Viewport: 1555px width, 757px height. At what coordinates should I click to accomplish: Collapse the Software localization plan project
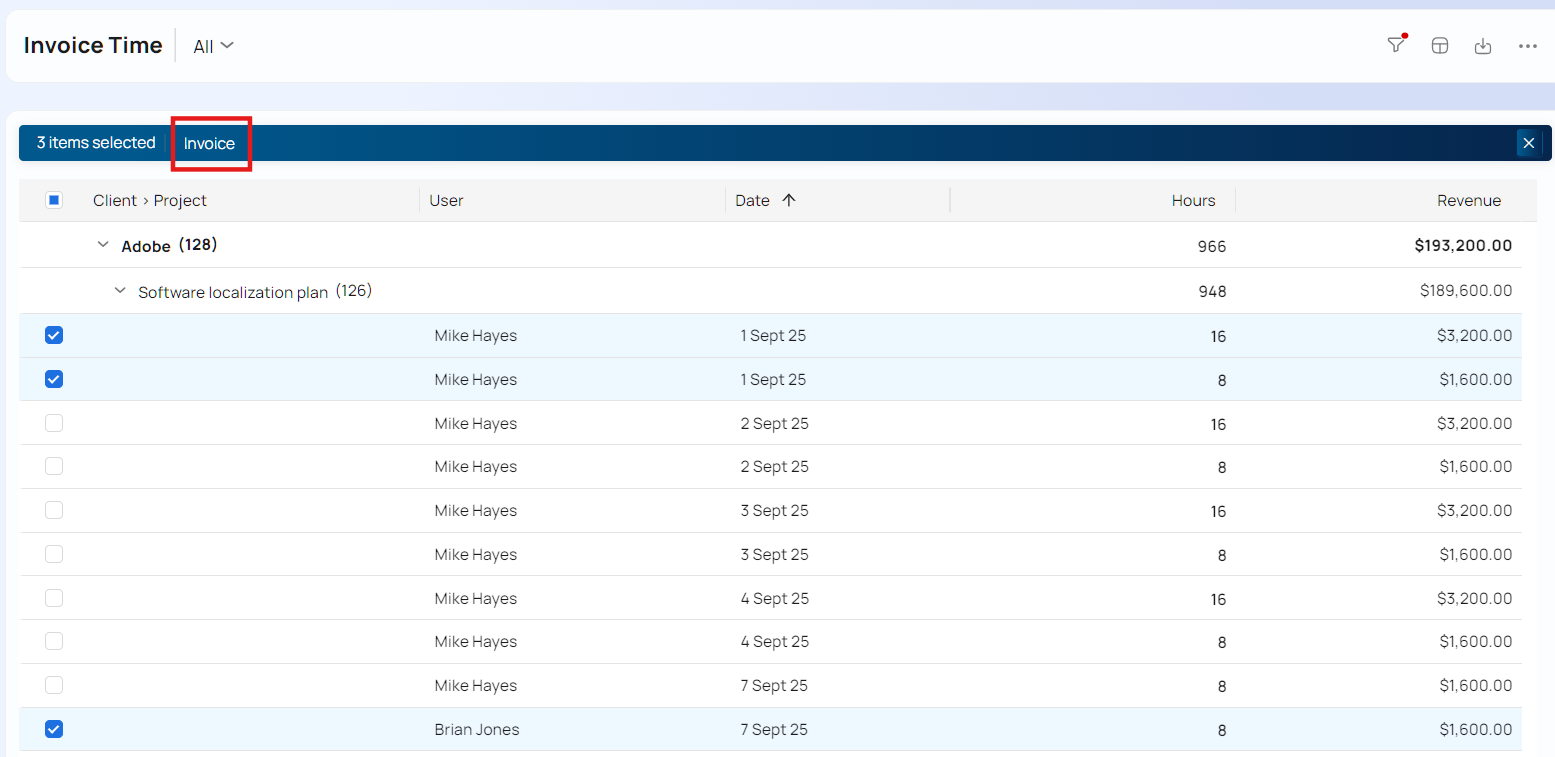[x=120, y=291]
